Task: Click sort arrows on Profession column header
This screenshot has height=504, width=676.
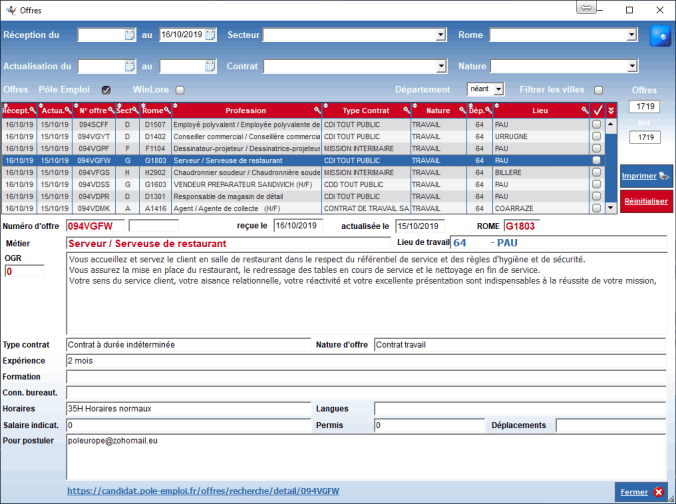Action: coord(175,105)
